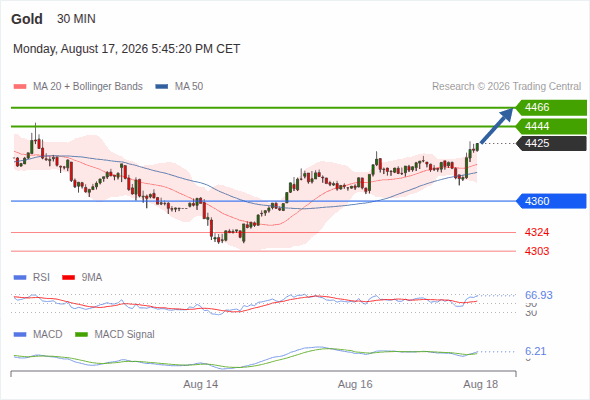590x400 pixels.
Task: Click the green MACD Signal legend swatch
Action: 81,335
